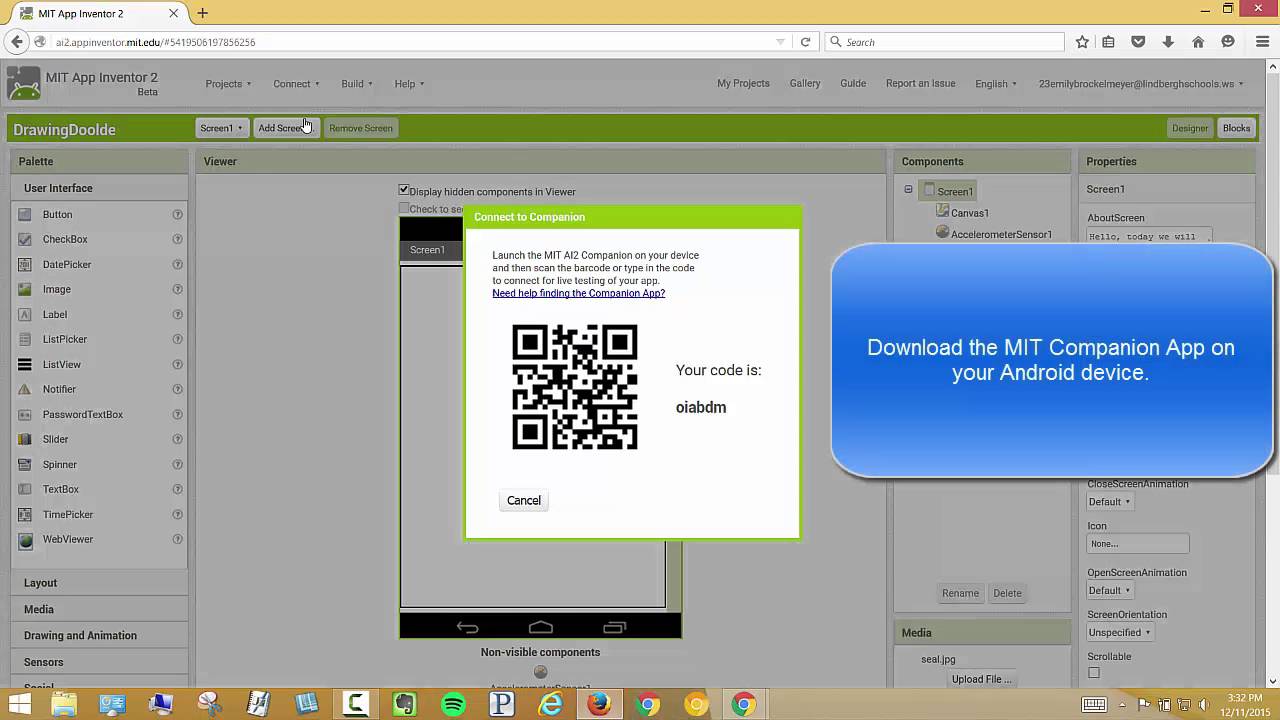This screenshot has width=1280, height=720.
Task: Click the Button palette icon
Action: pyautogui.click(x=25, y=214)
